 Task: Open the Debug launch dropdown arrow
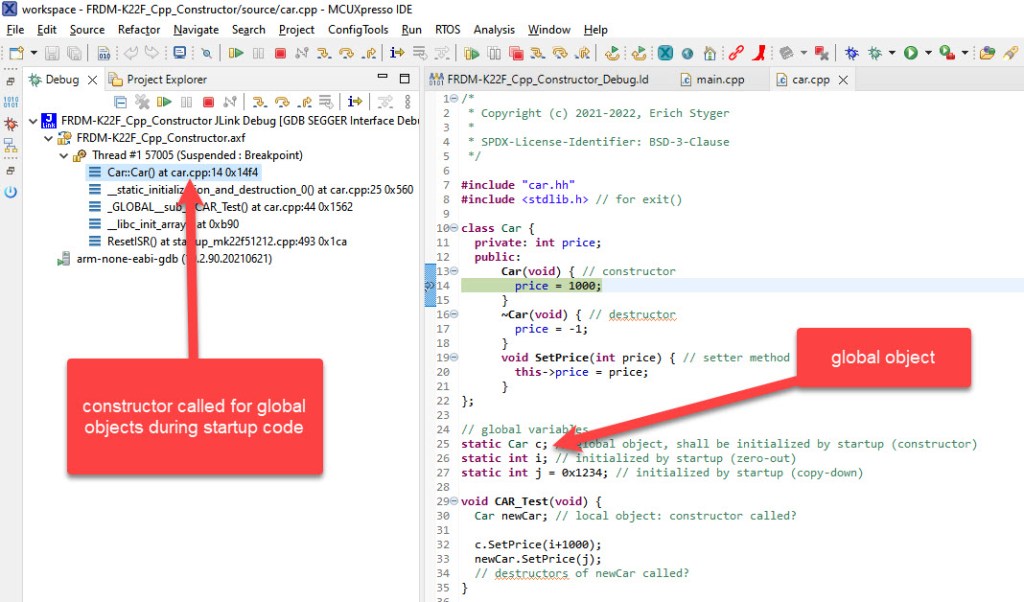pos(892,53)
